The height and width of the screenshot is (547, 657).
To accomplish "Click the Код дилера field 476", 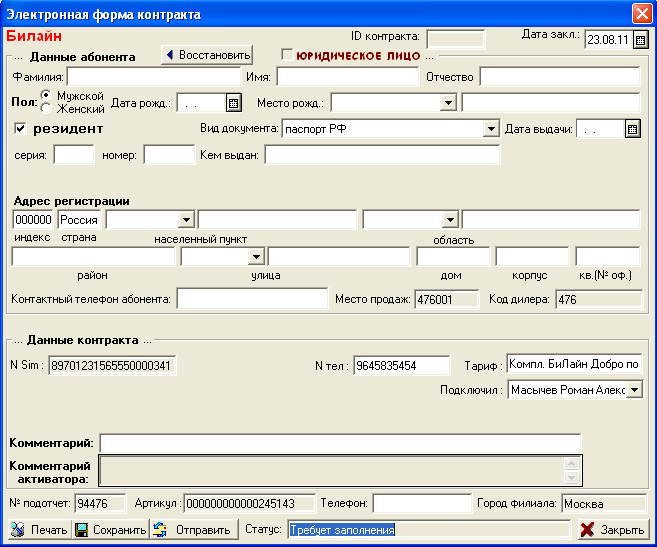I will tap(599, 299).
